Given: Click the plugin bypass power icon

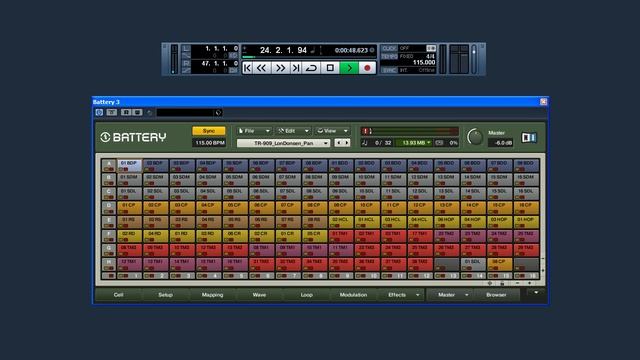Looking at the screenshot, I should click(x=99, y=112).
